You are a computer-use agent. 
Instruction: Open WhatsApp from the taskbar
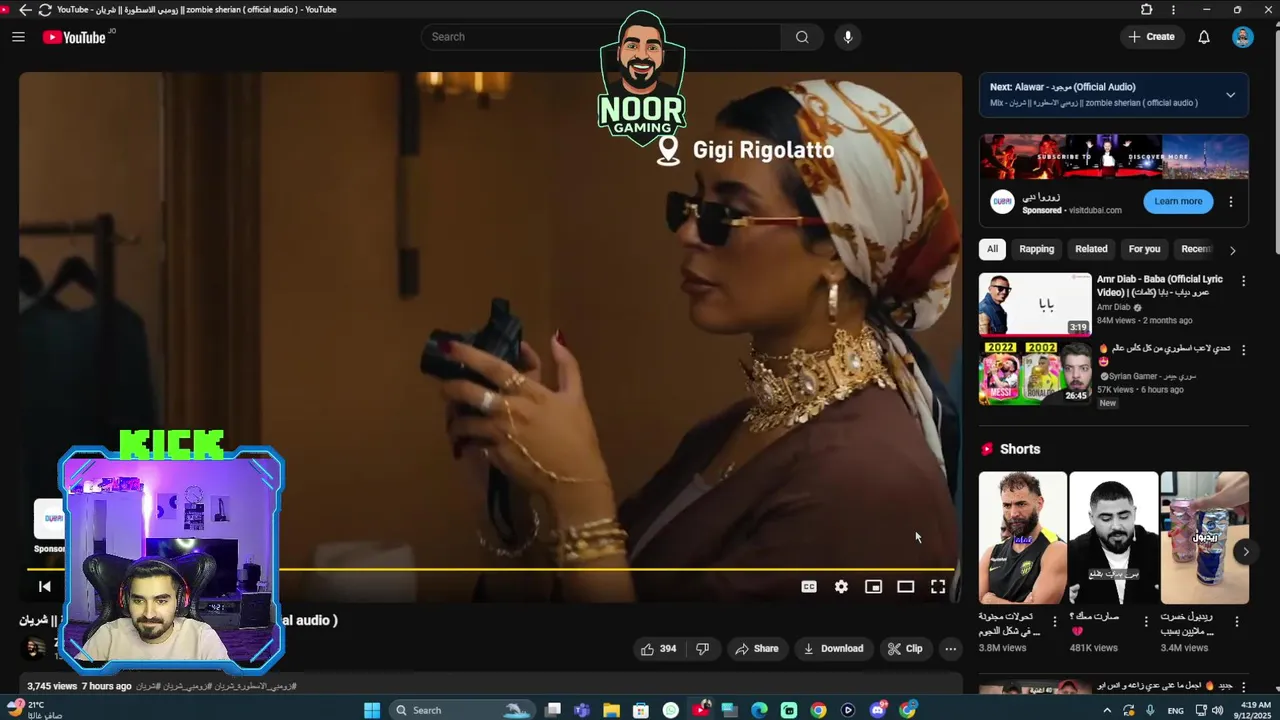(671, 710)
